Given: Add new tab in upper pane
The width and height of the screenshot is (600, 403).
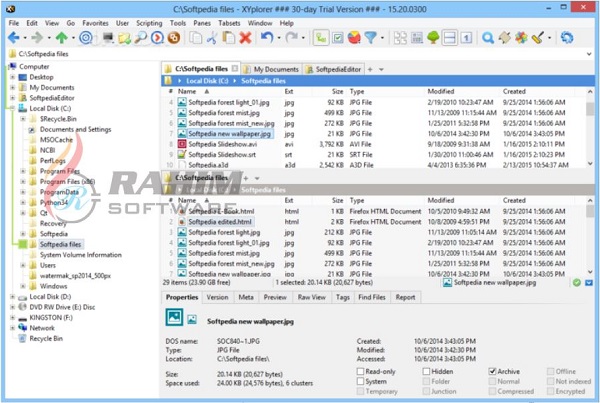Looking at the screenshot, I should [x=370, y=69].
